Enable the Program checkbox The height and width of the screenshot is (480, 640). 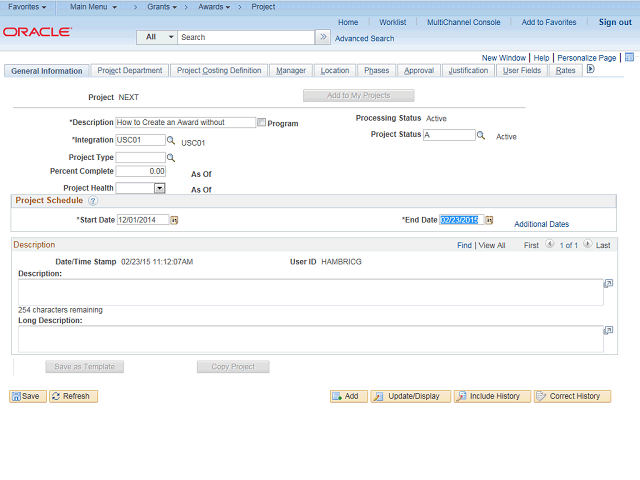point(262,123)
